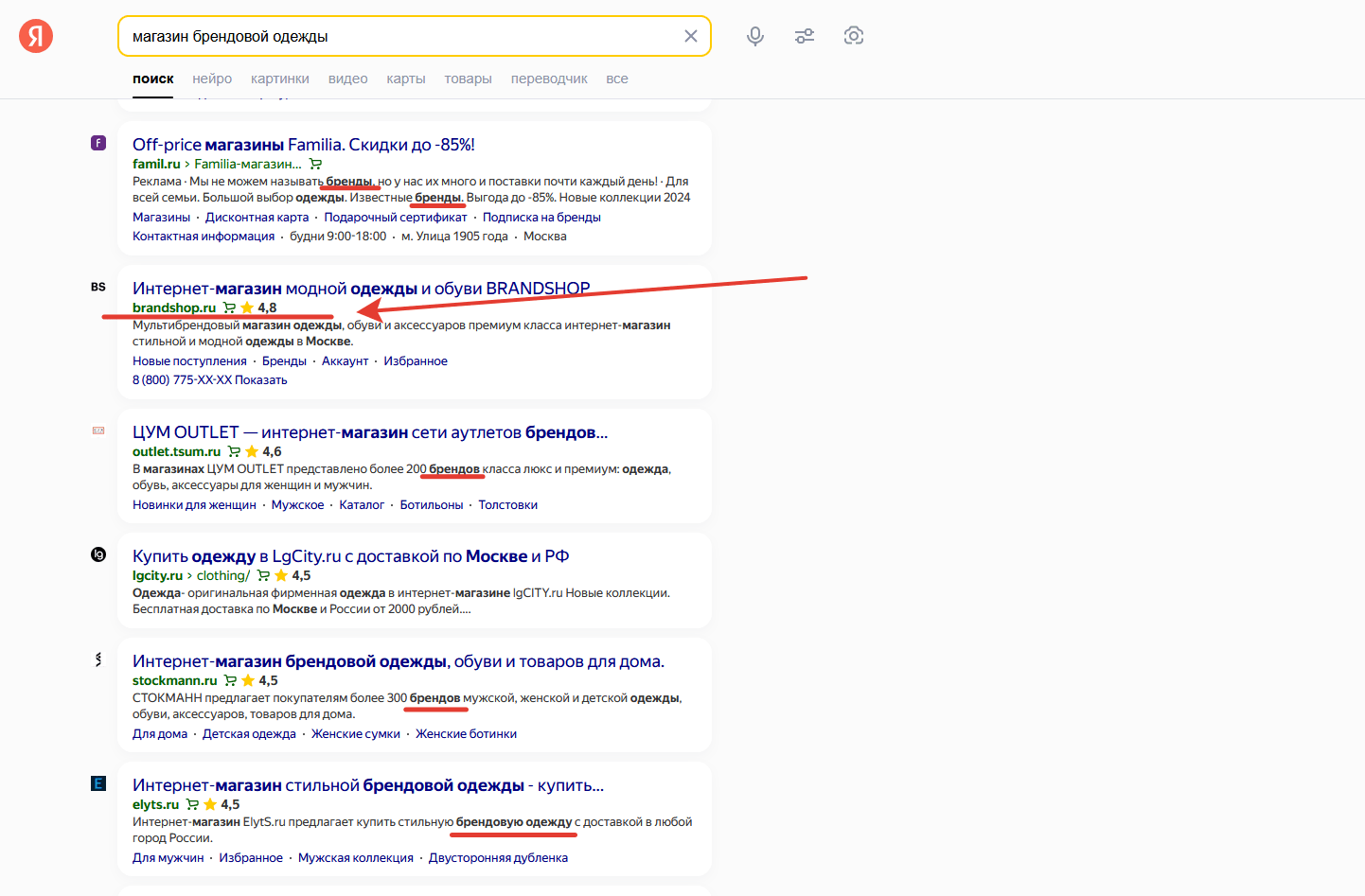Open the Избранное sitelink under Brandshop

pyautogui.click(x=416, y=360)
